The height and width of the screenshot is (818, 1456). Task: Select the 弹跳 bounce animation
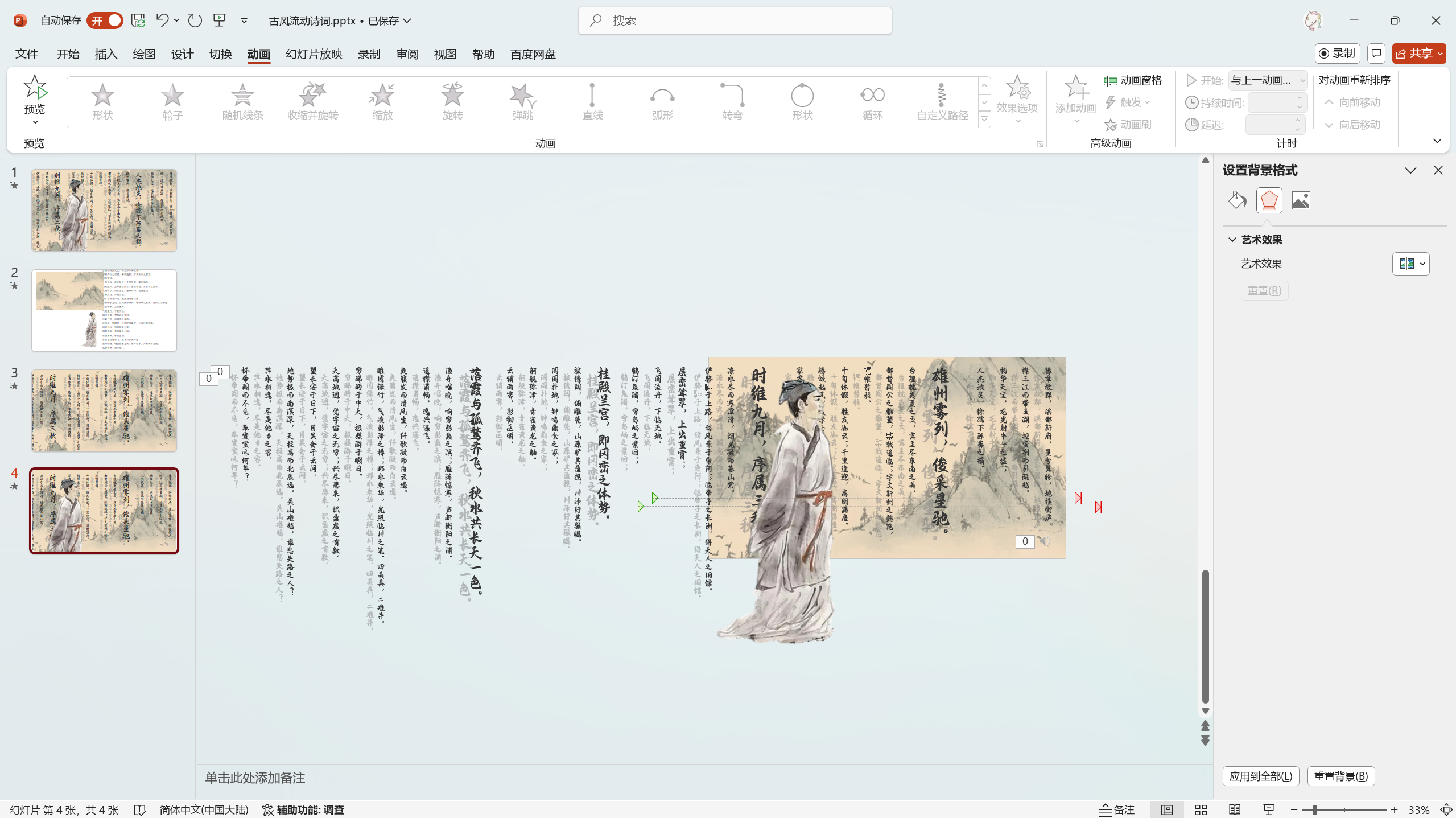[522, 102]
